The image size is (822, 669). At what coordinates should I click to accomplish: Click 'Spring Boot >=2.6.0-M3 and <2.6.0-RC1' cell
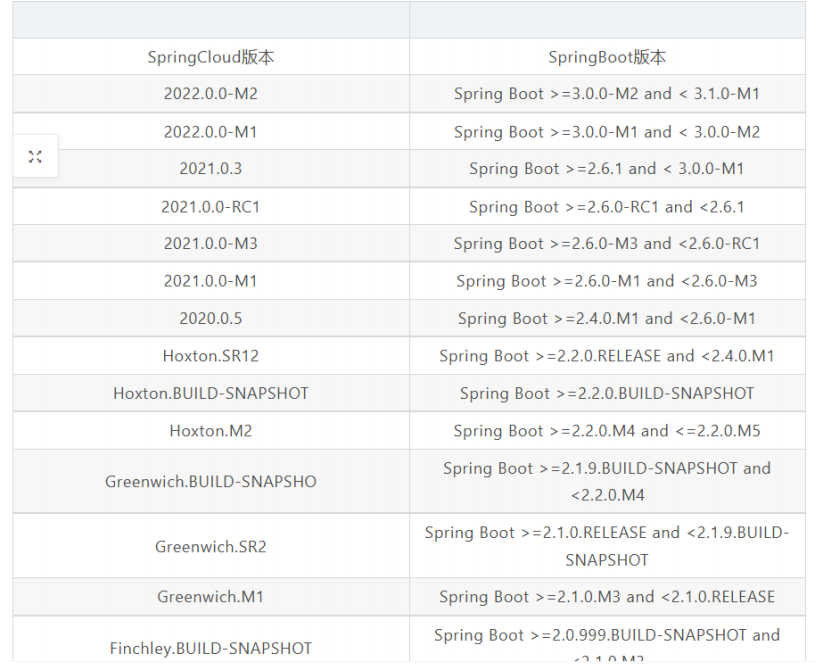(607, 244)
